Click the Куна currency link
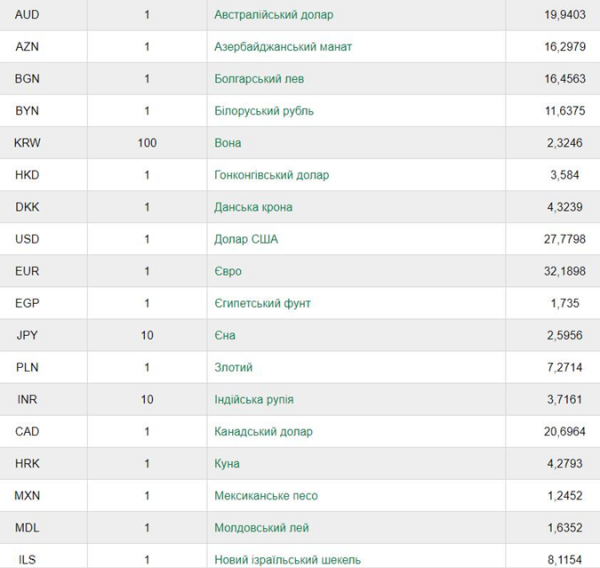Image resolution: width=600 pixels, height=568 pixels. [227, 464]
